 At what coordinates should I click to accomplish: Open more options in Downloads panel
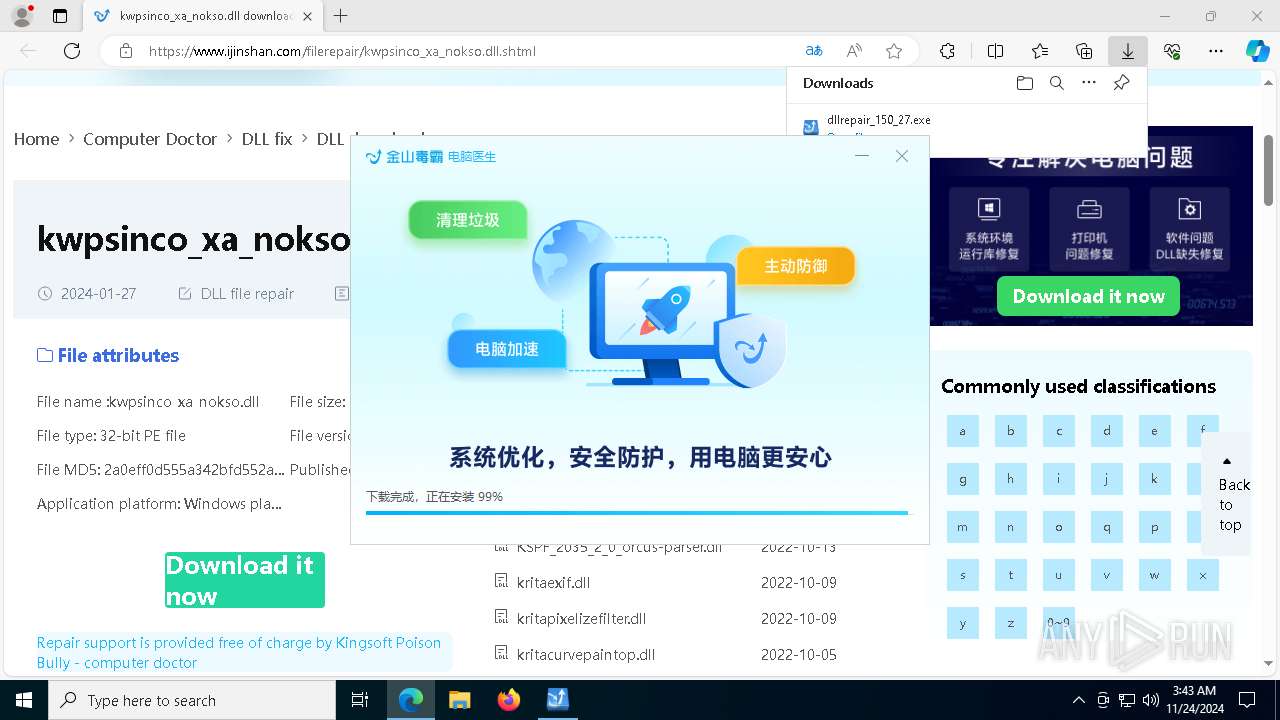pos(1089,83)
